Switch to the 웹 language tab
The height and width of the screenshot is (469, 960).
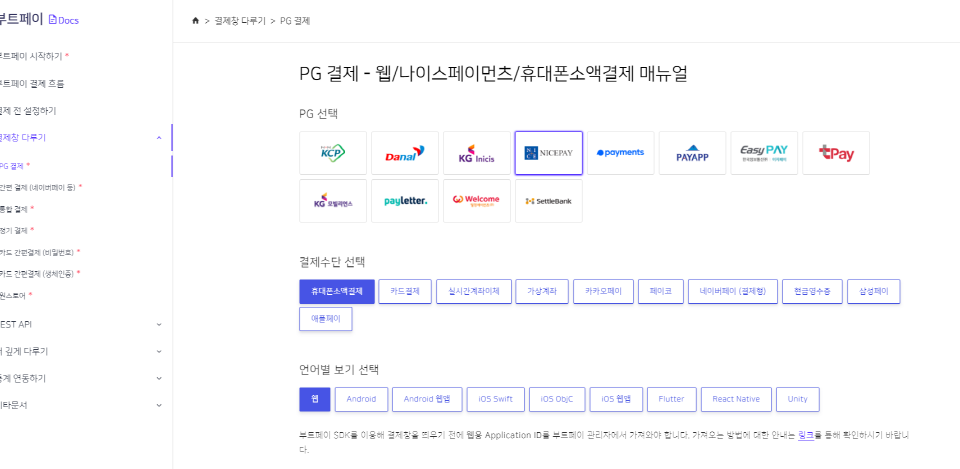(315, 399)
